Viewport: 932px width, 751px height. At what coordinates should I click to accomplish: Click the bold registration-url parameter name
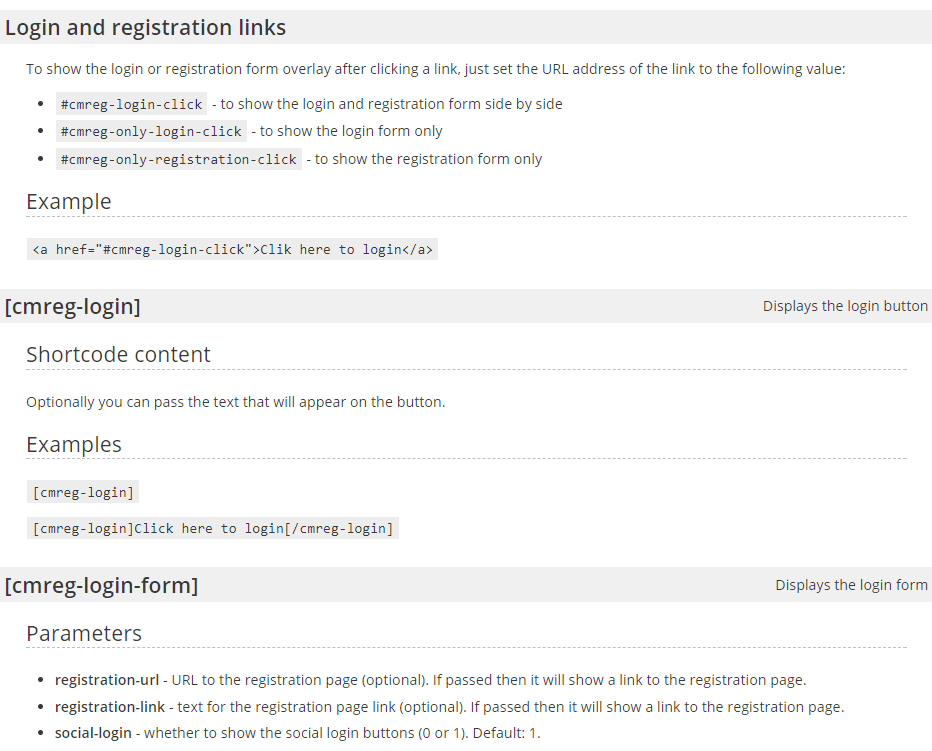107,680
